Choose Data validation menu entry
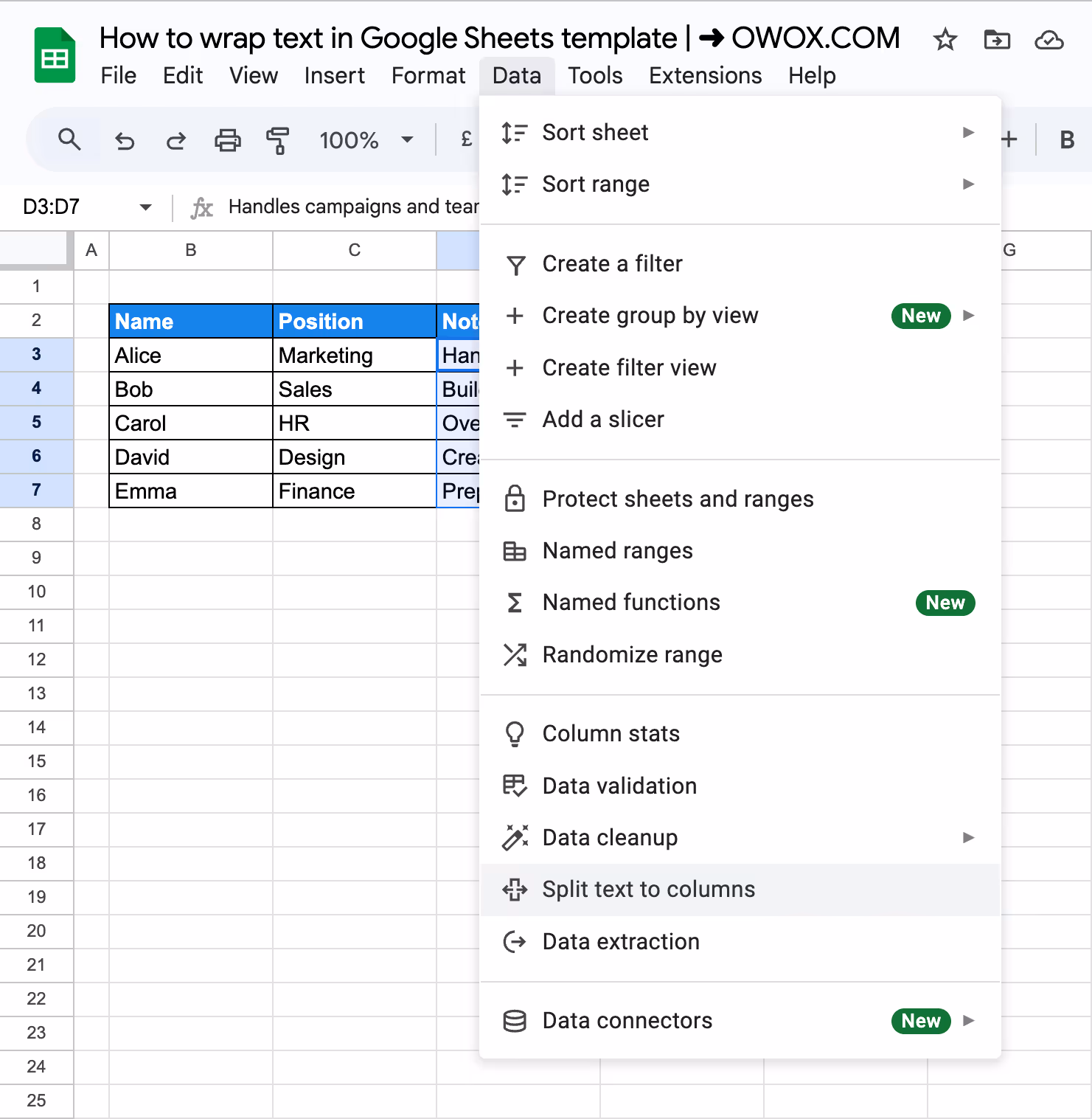The height and width of the screenshot is (1119, 1092). (740, 786)
